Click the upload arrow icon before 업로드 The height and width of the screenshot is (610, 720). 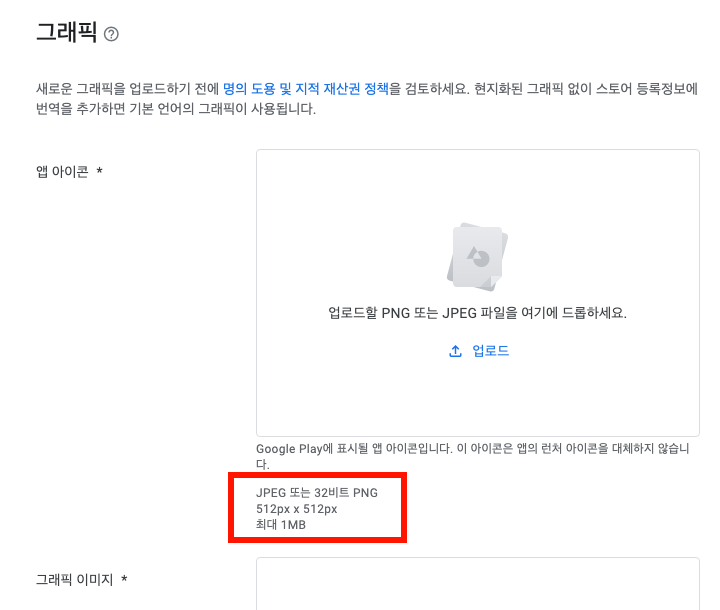tap(455, 351)
